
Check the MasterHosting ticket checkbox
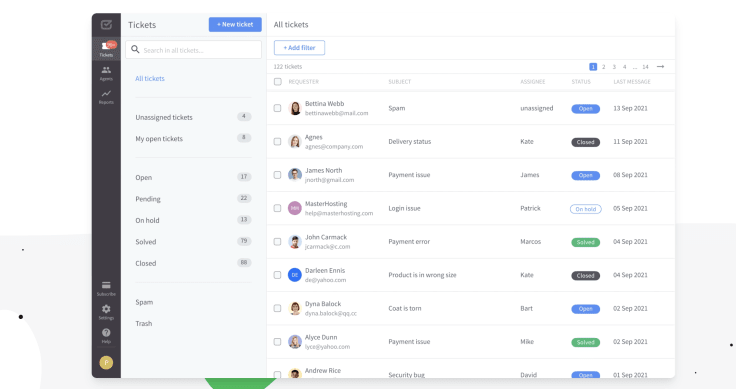[x=277, y=208]
